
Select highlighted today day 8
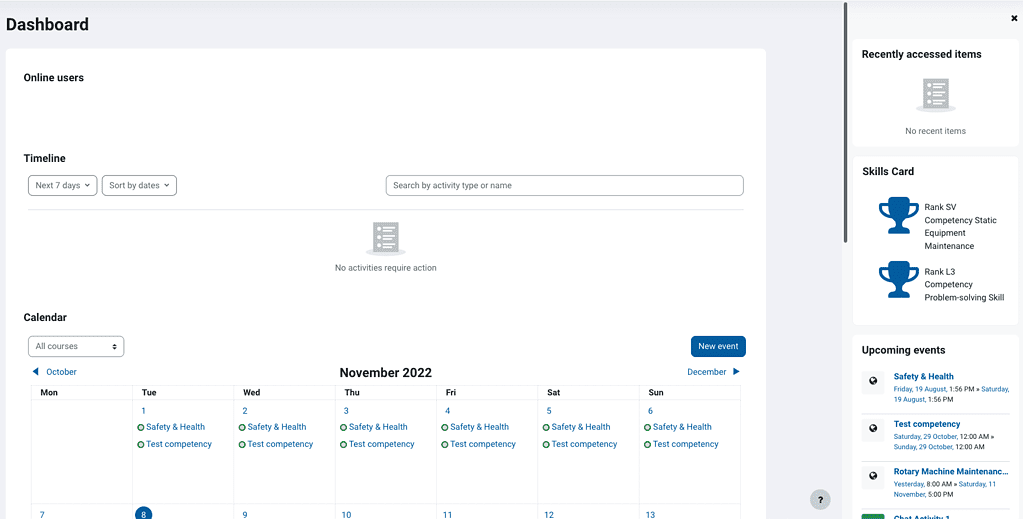pyautogui.click(x=144, y=514)
